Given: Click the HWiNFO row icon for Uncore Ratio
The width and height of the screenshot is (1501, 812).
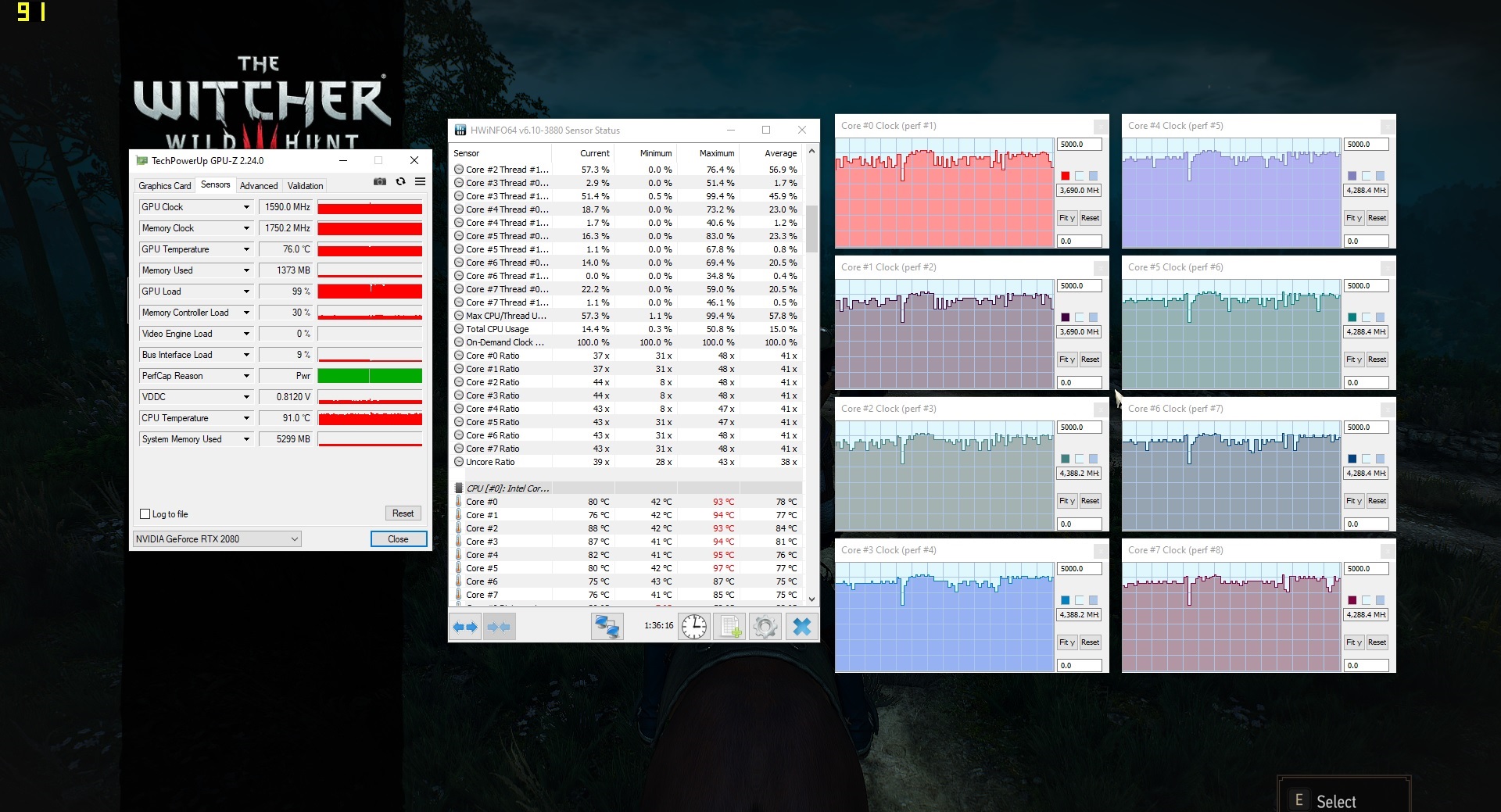Looking at the screenshot, I should pos(459,462).
